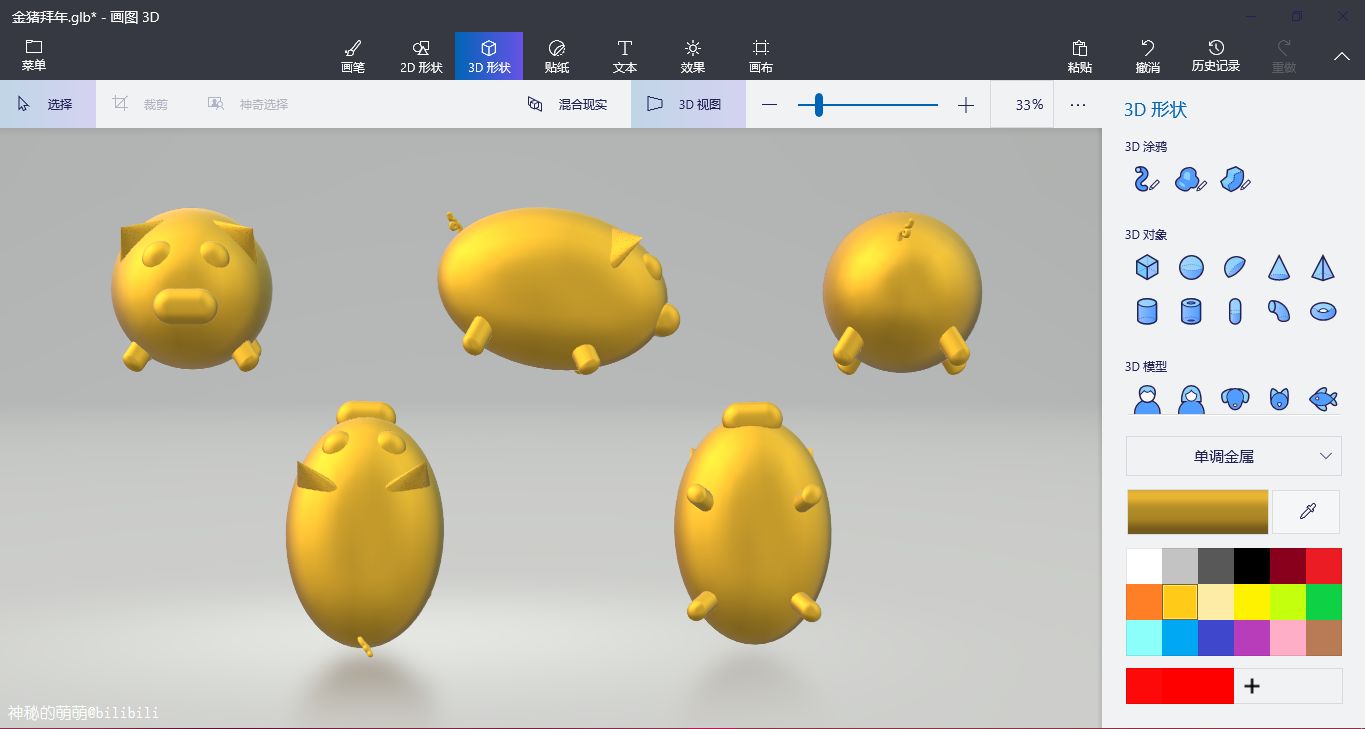This screenshot has width=1365, height=729.
Task: Insert the woman 3D model
Action: click(x=1191, y=399)
